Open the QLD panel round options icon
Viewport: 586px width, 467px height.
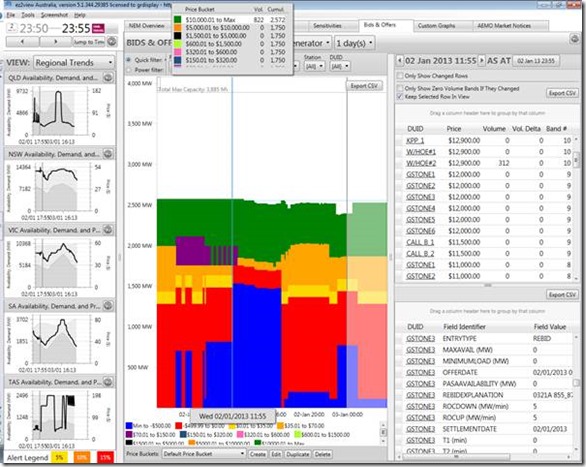(x=108, y=78)
